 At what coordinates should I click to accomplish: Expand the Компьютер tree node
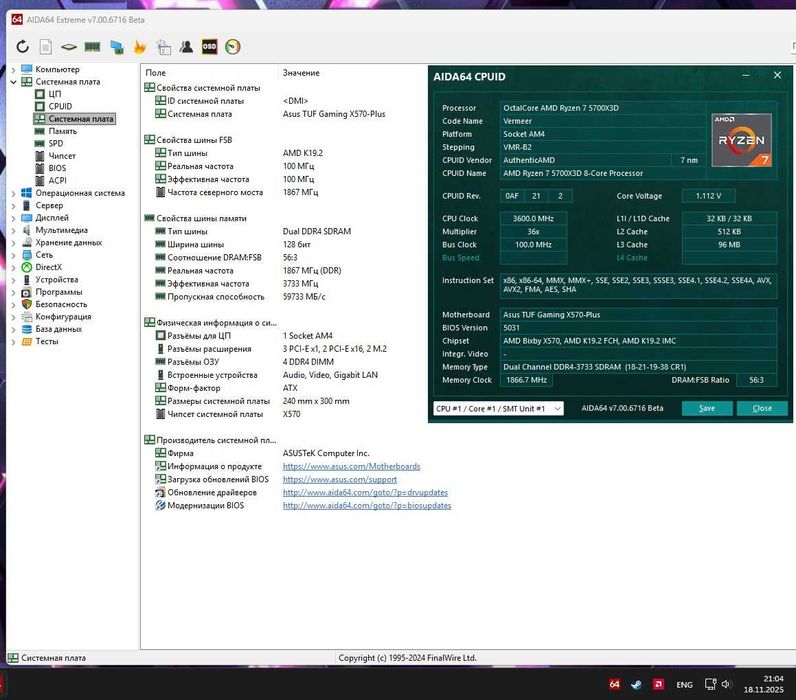click(x=14, y=70)
